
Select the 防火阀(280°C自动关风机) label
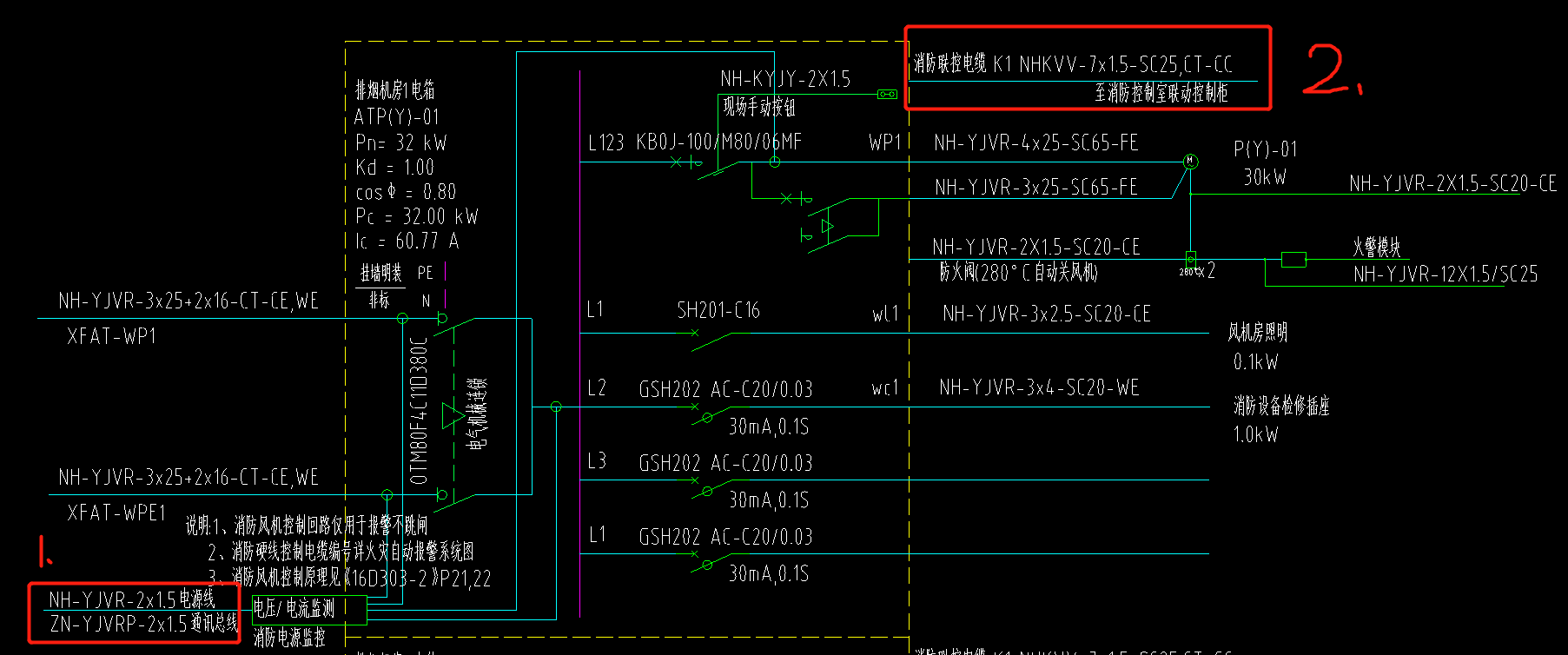pyautogui.click(x=1018, y=272)
